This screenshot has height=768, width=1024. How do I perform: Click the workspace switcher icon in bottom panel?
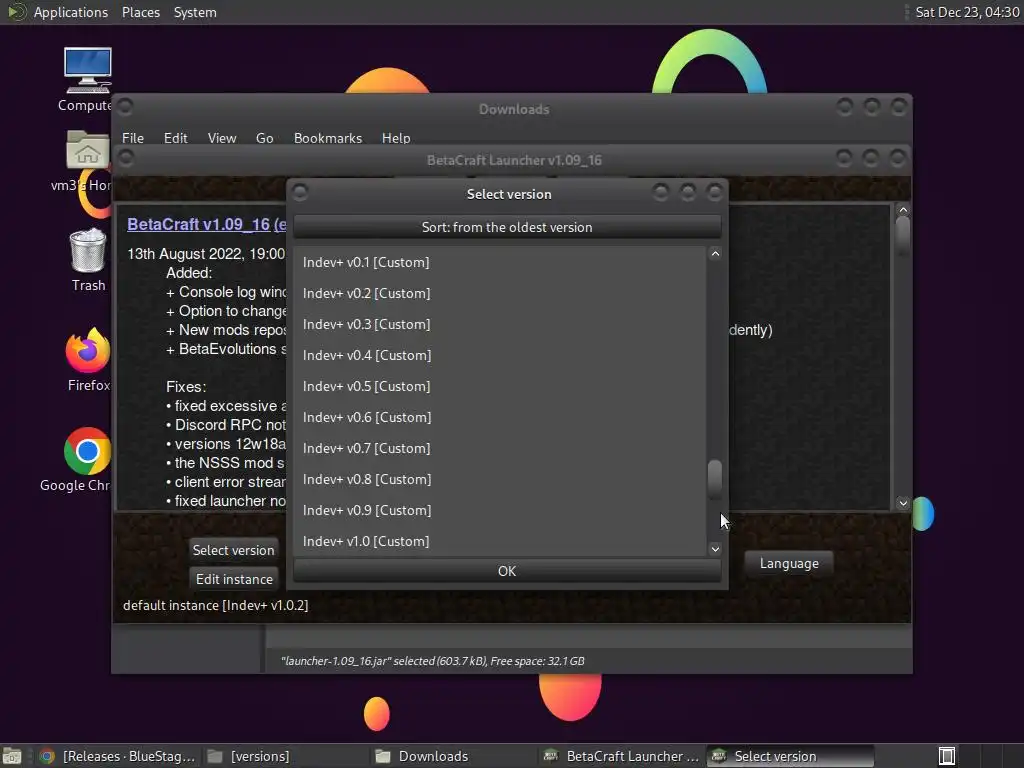coord(947,756)
